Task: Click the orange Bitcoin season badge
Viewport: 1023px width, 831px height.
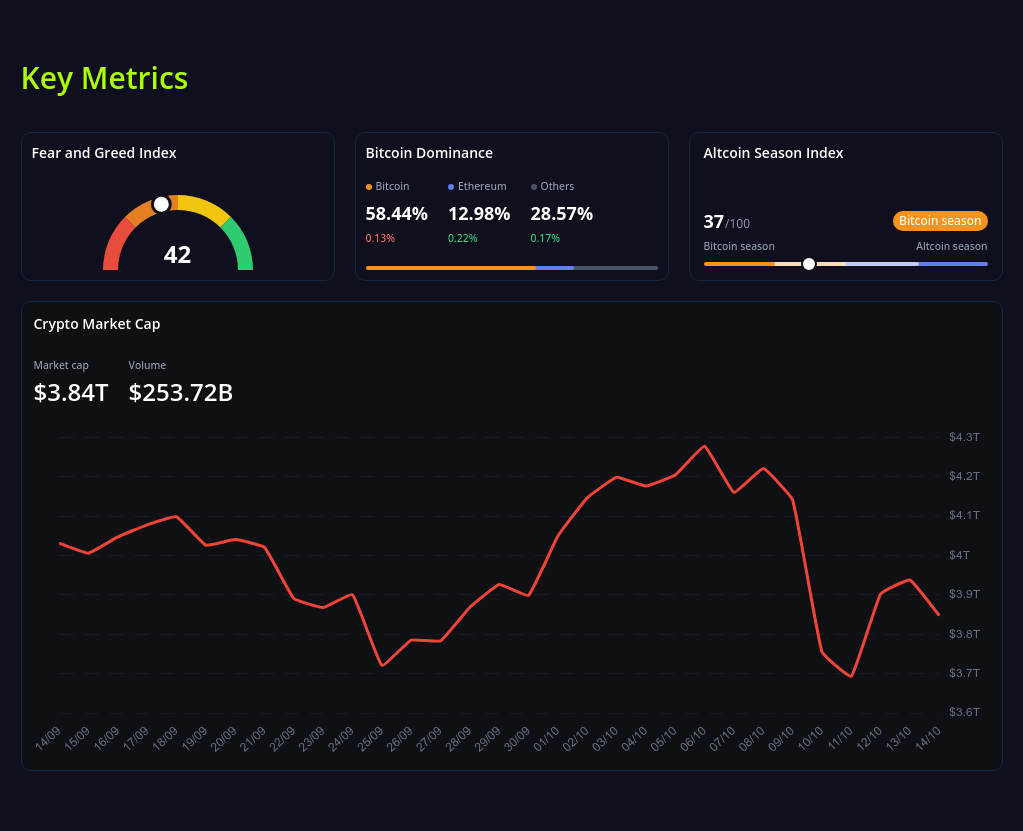Action: (939, 221)
